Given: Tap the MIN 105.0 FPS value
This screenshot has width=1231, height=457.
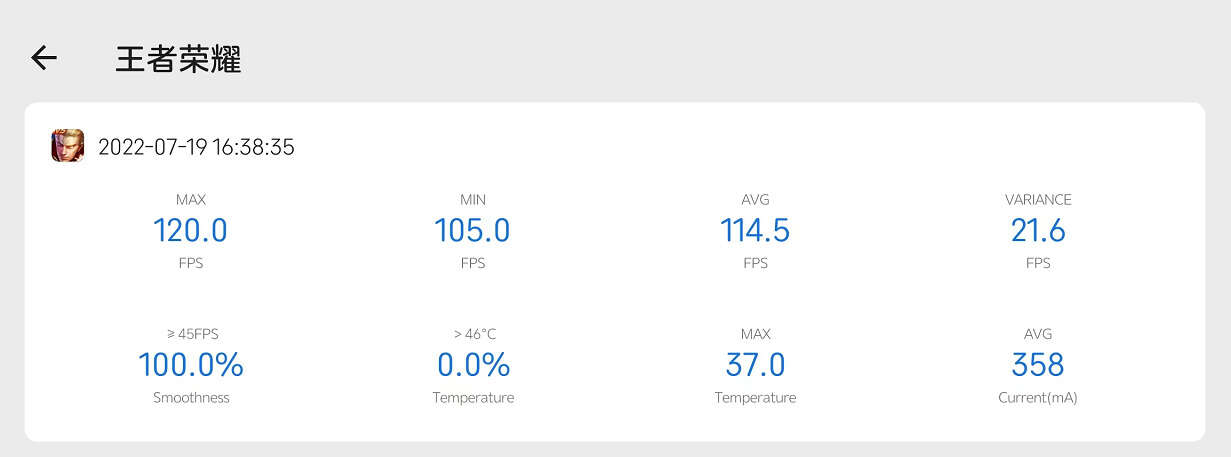Looking at the screenshot, I should tap(472, 231).
